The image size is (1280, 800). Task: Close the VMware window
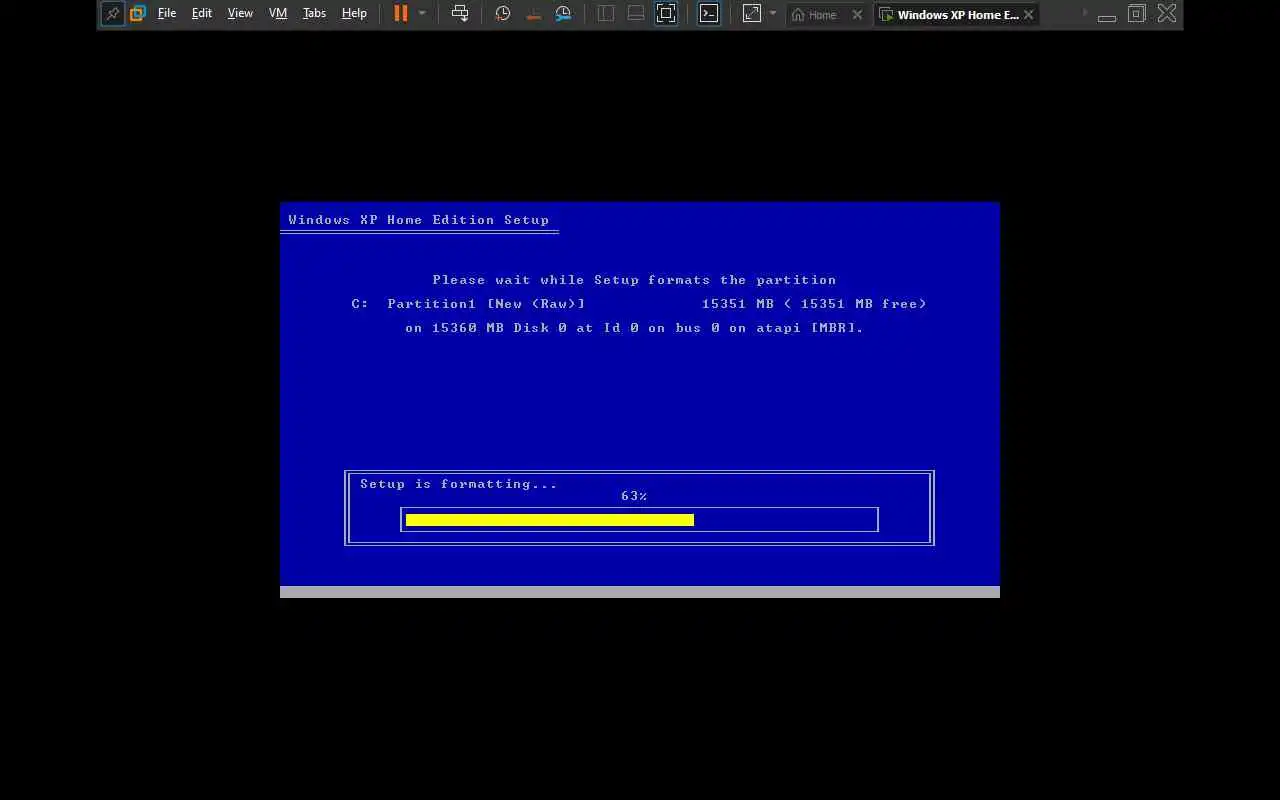click(1167, 14)
